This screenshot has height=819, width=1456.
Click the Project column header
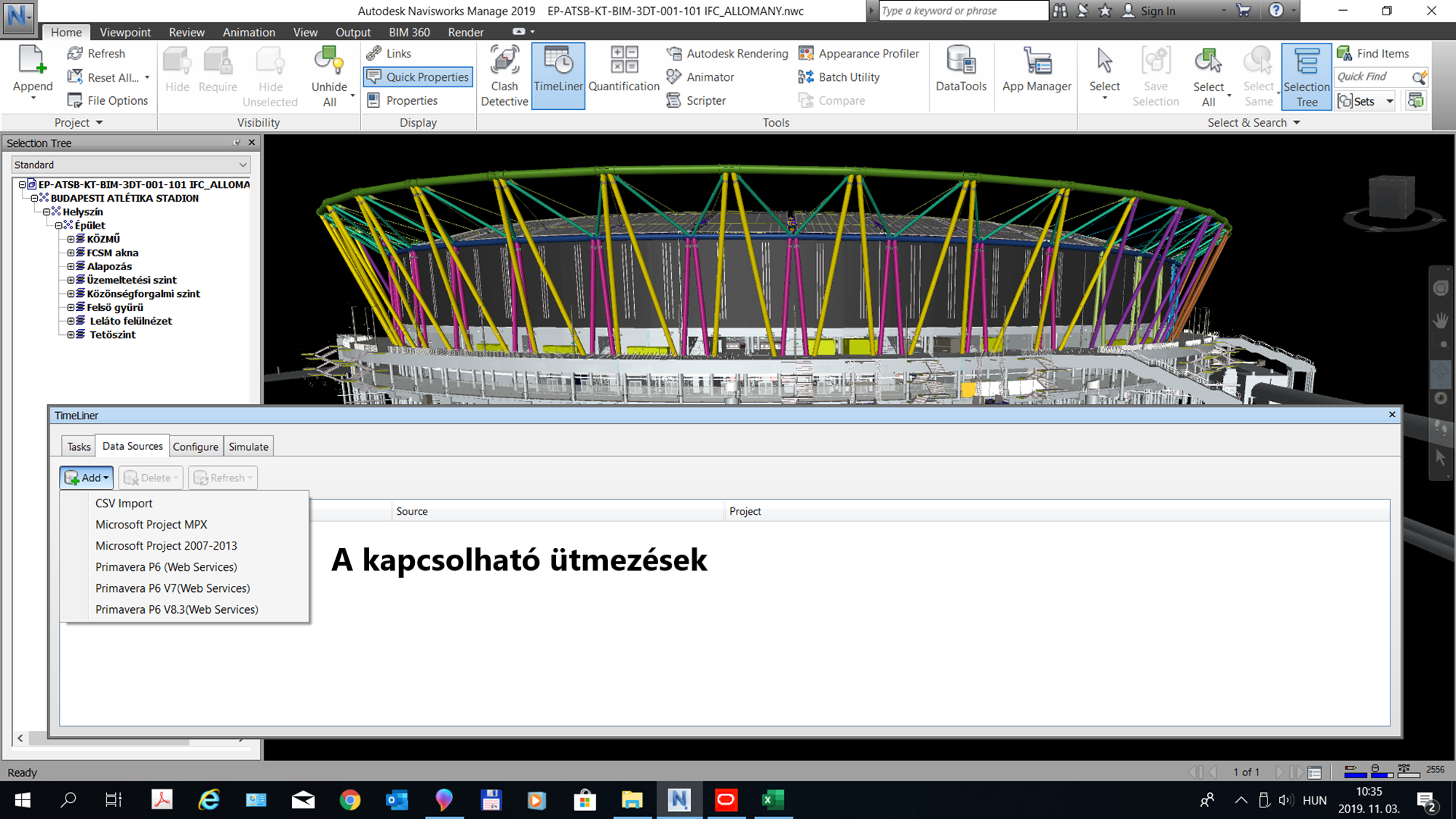pos(1057,511)
